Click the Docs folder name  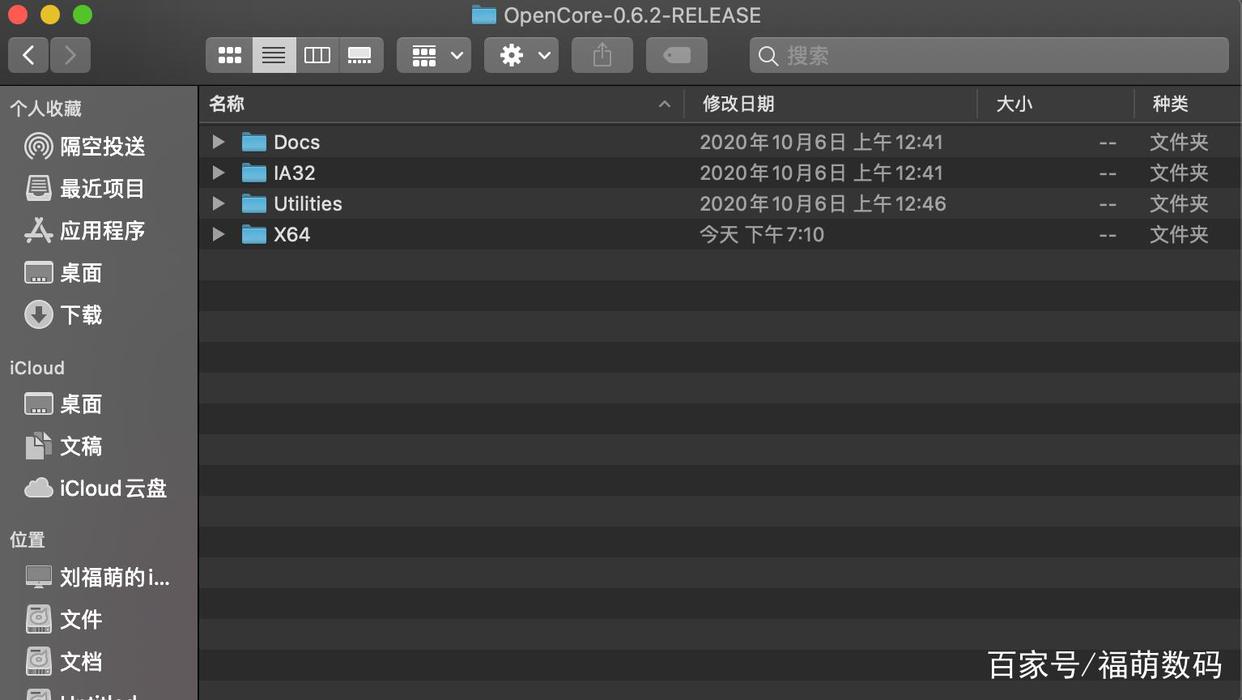(x=297, y=142)
